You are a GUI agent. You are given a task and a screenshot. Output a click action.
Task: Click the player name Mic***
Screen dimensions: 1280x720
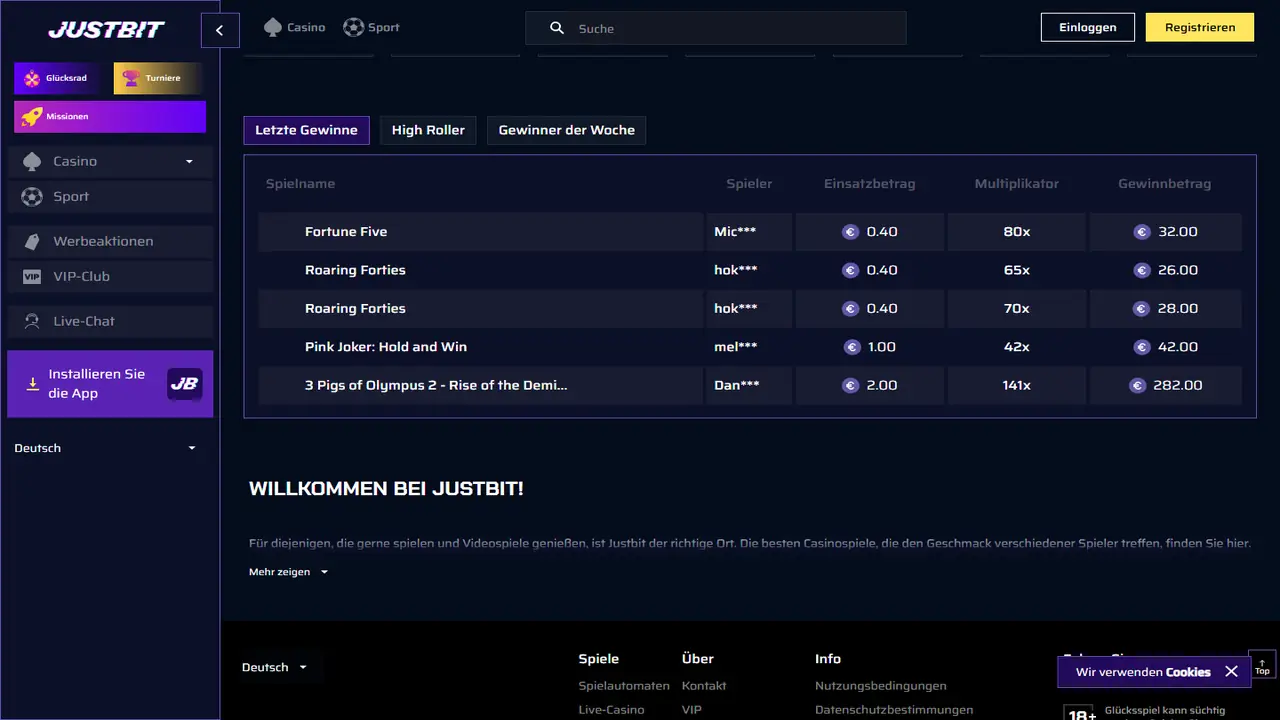(735, 232)
